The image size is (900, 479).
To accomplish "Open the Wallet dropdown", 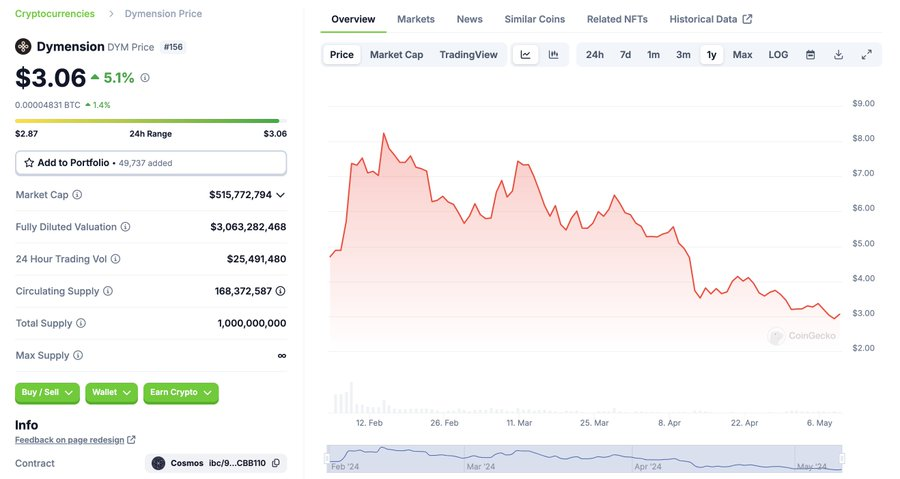I will click(x=111, y=393).
